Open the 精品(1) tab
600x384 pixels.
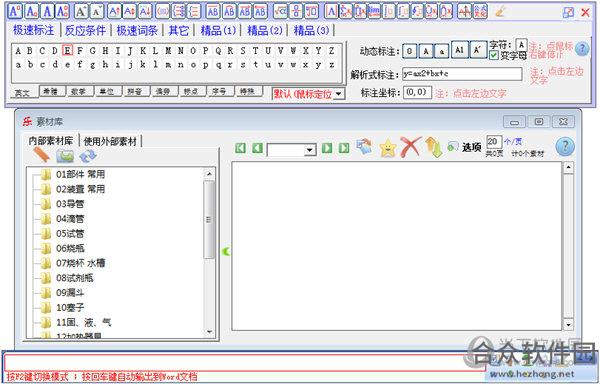point(218,30)
